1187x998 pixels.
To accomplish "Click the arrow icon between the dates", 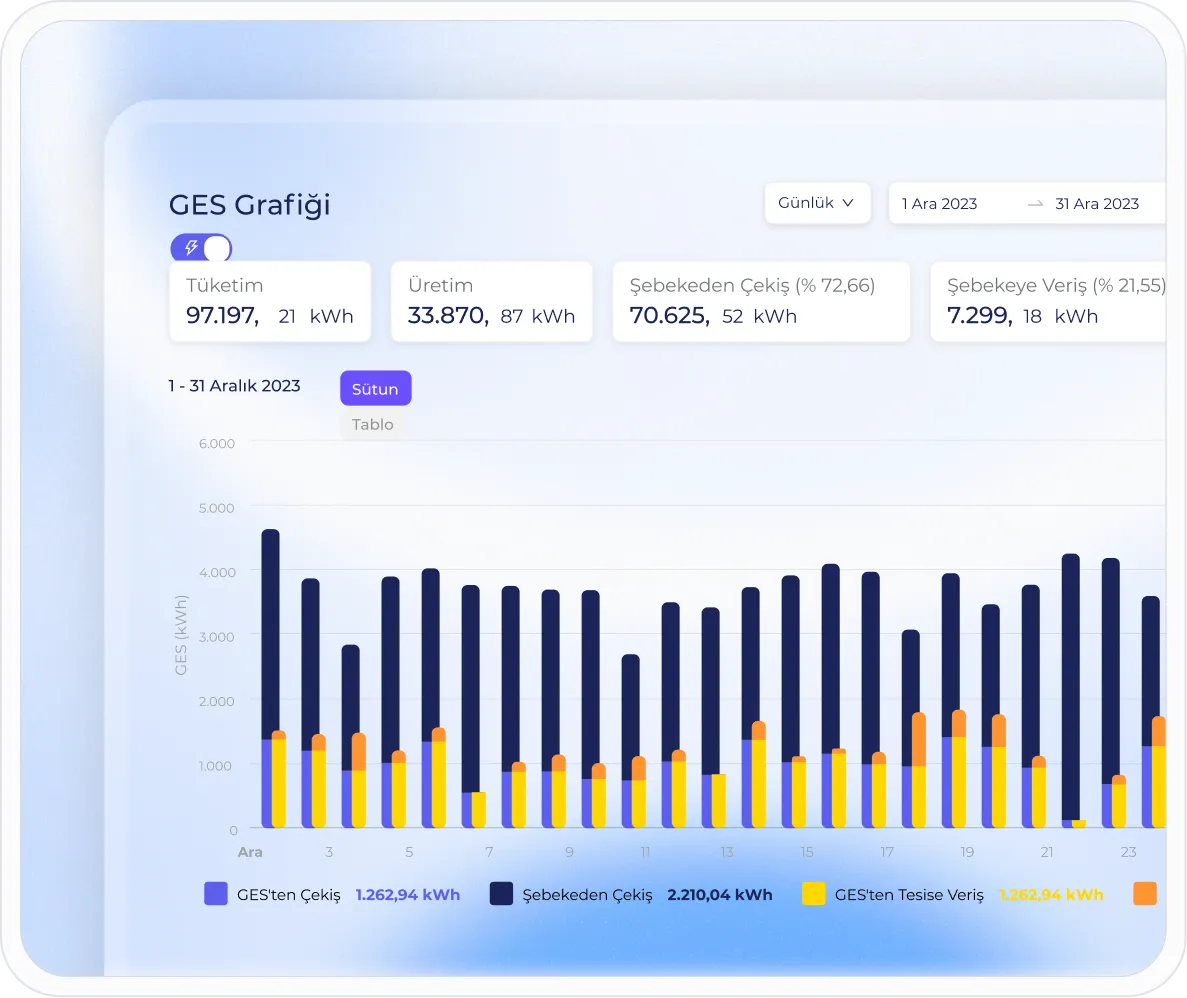I will (x=1035, y=204).
